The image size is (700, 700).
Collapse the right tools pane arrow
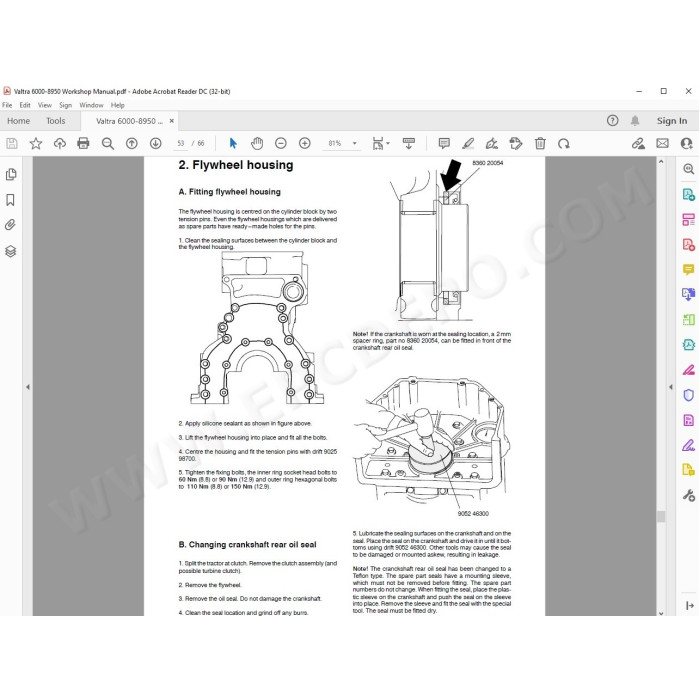(671, 387)
